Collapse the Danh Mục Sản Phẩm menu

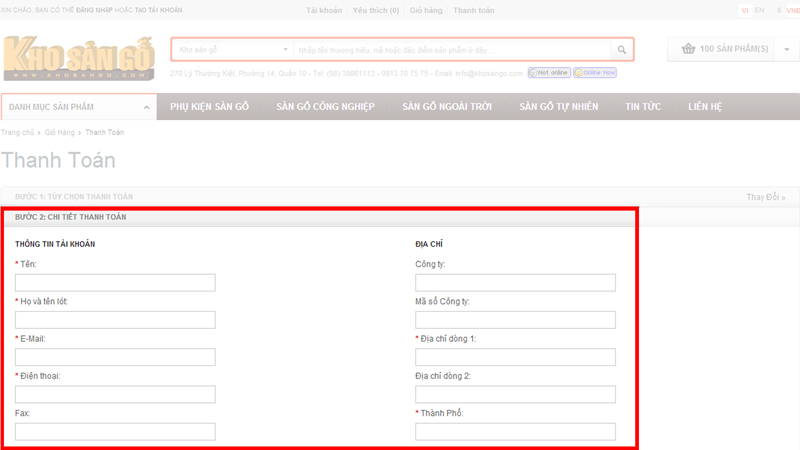tap(146, 107)
